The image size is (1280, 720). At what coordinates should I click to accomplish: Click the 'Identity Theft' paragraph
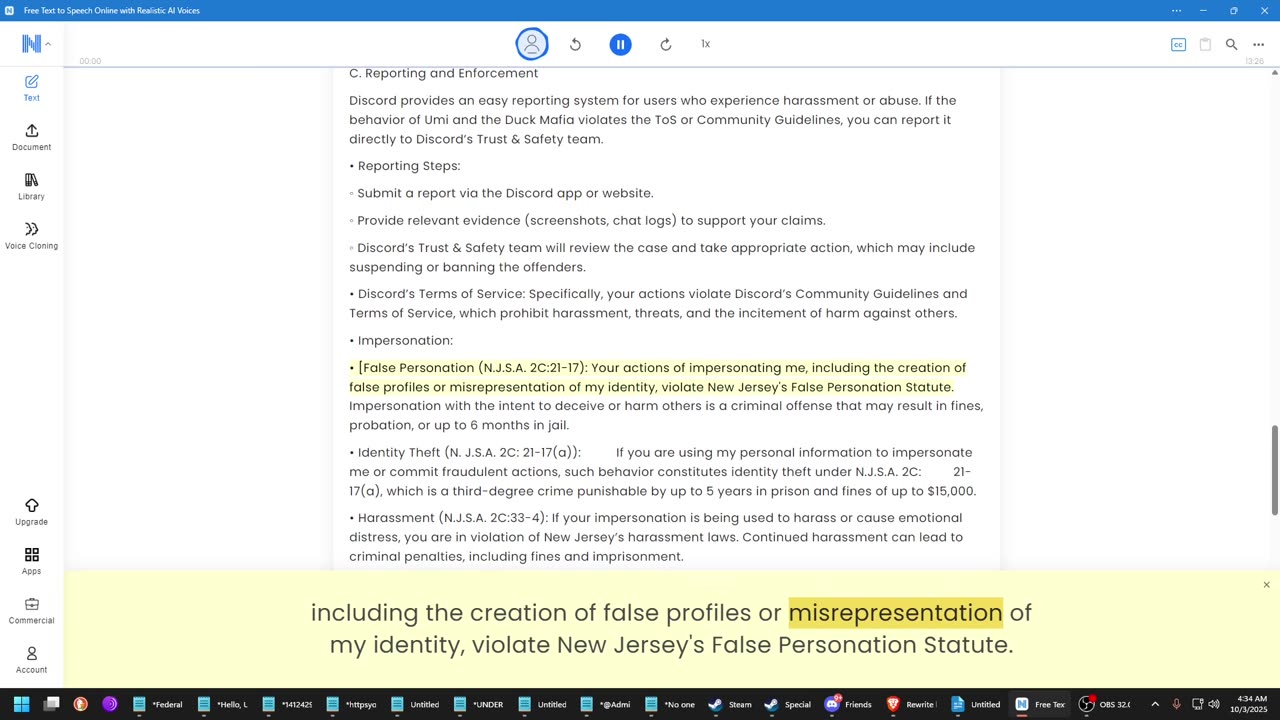click(663, 472)
